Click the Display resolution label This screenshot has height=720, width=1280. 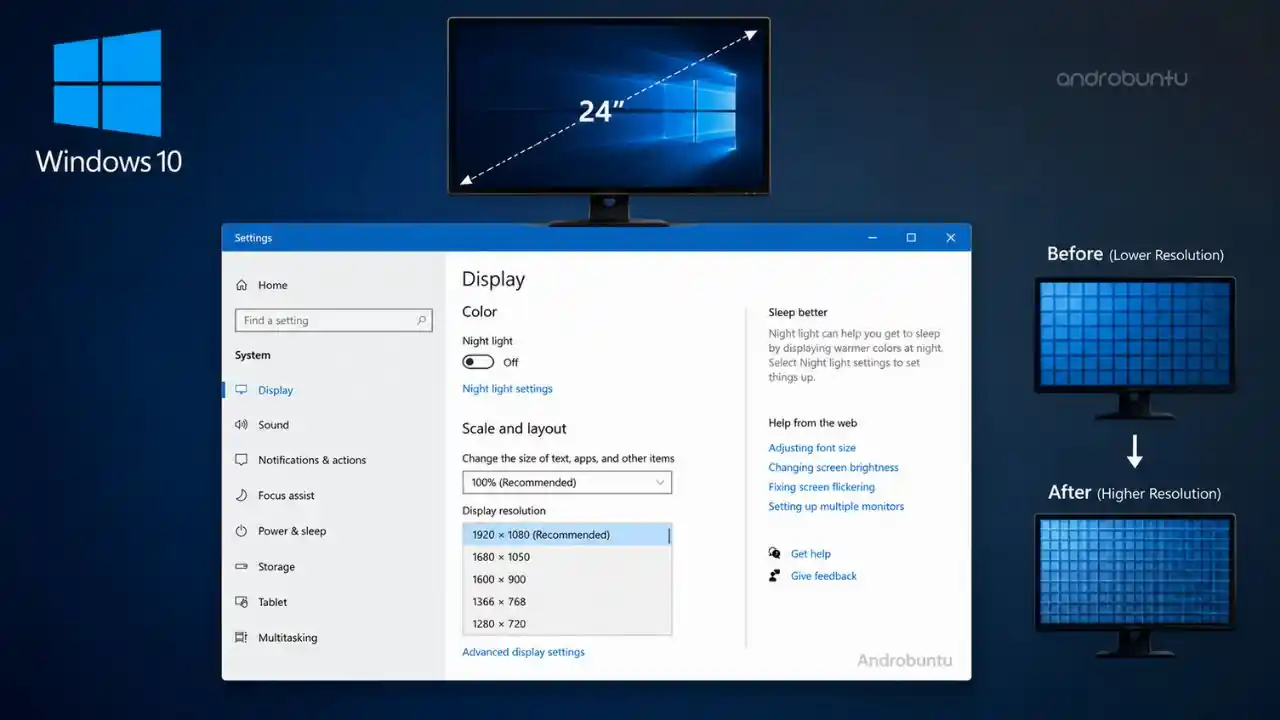504,511
